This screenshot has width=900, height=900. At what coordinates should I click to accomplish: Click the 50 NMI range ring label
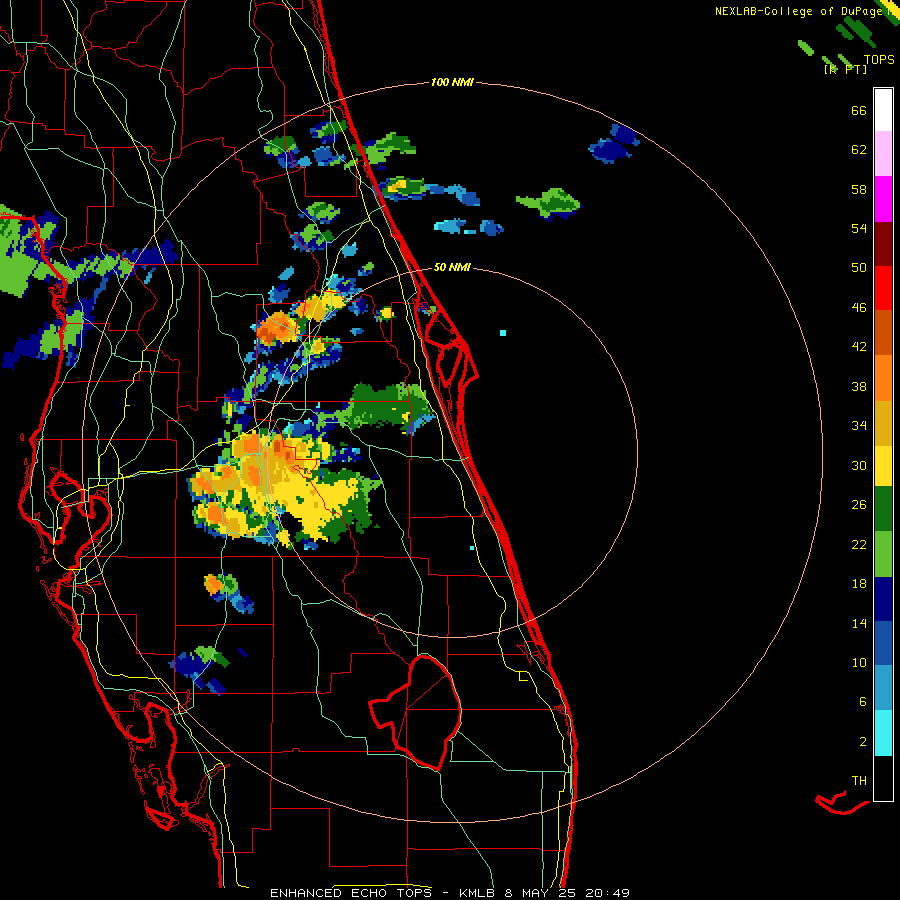(452, 267)
